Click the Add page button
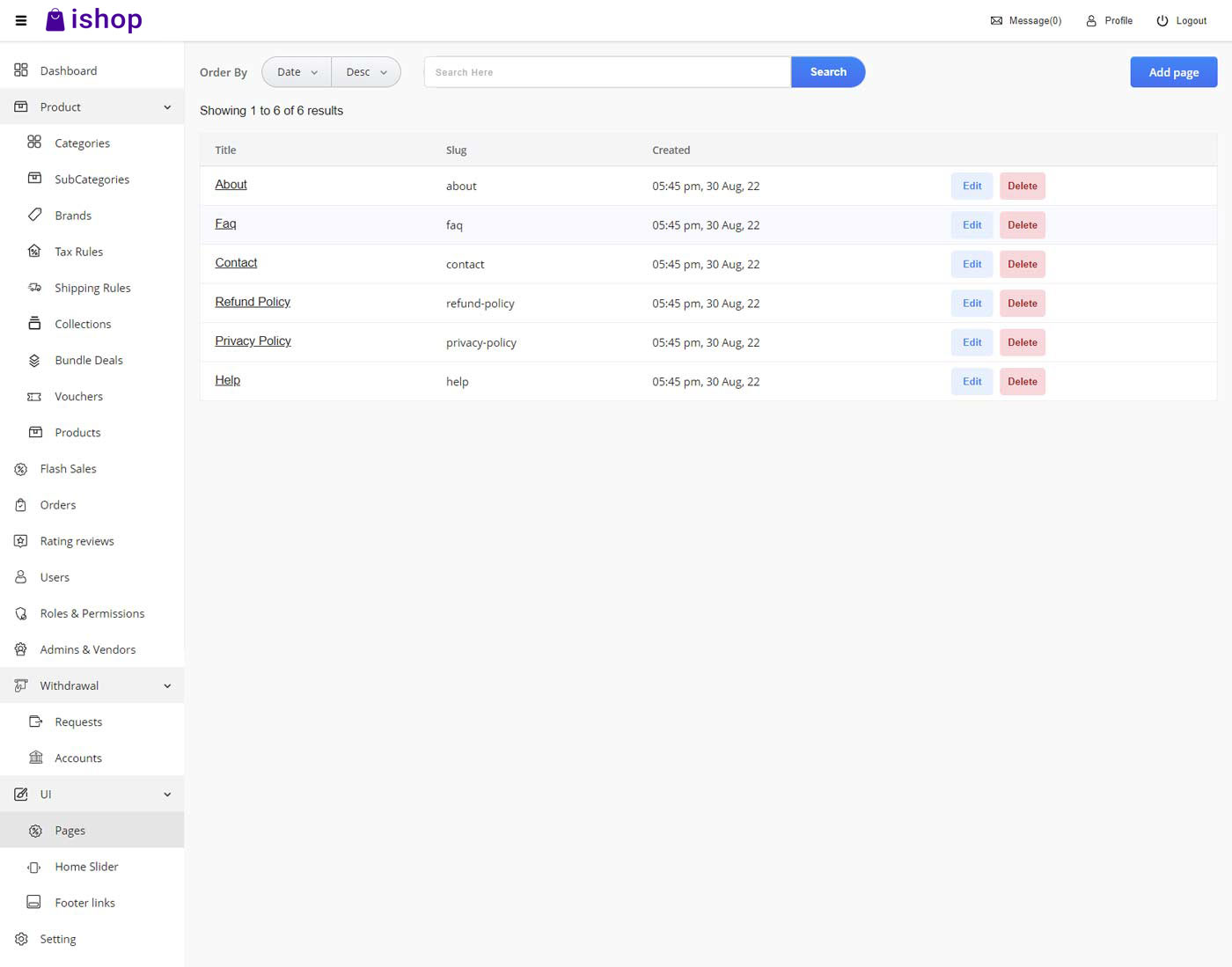1232x967 pixels. click(x=1173, y=72)
